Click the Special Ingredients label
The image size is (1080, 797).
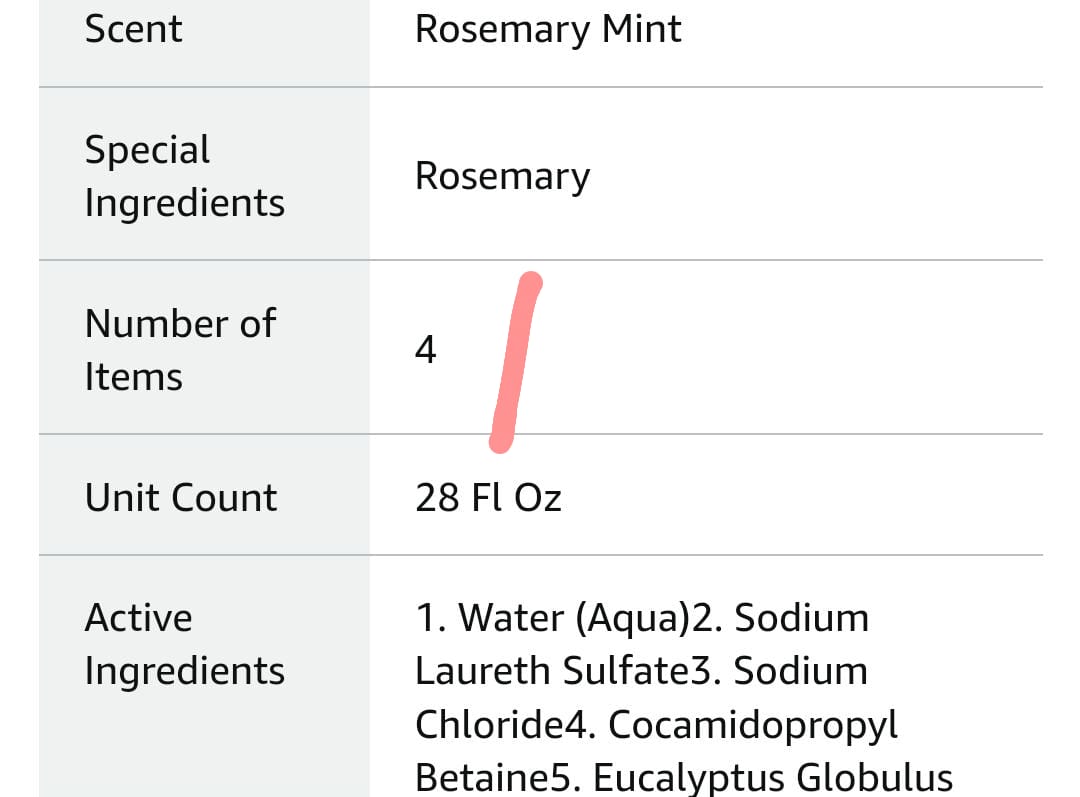pos(185,176)
